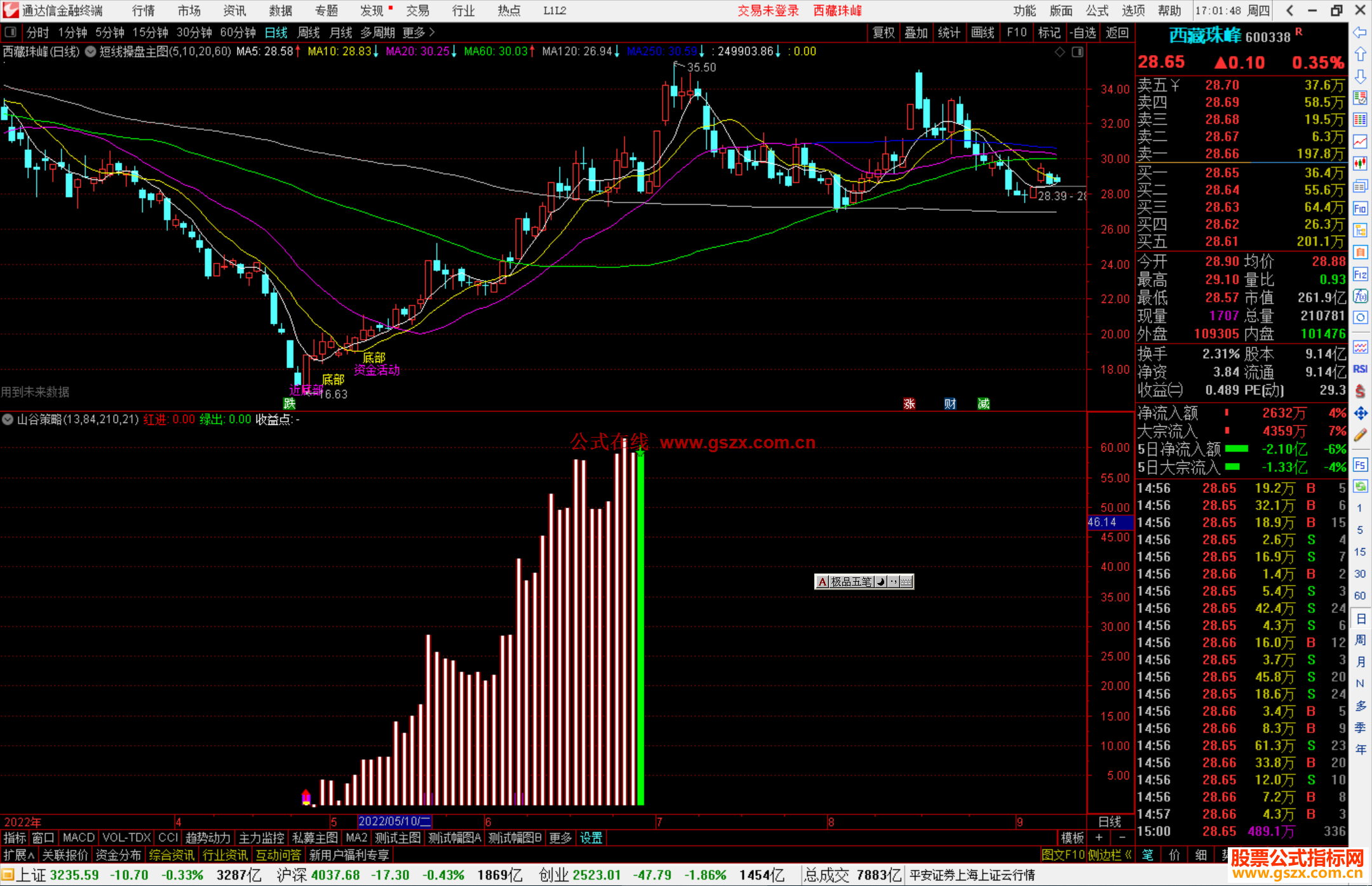This screenshot has height=886, width=1372.
Task: Click the down arrow icon in right sidebar
Action: tap(1360, 77)
